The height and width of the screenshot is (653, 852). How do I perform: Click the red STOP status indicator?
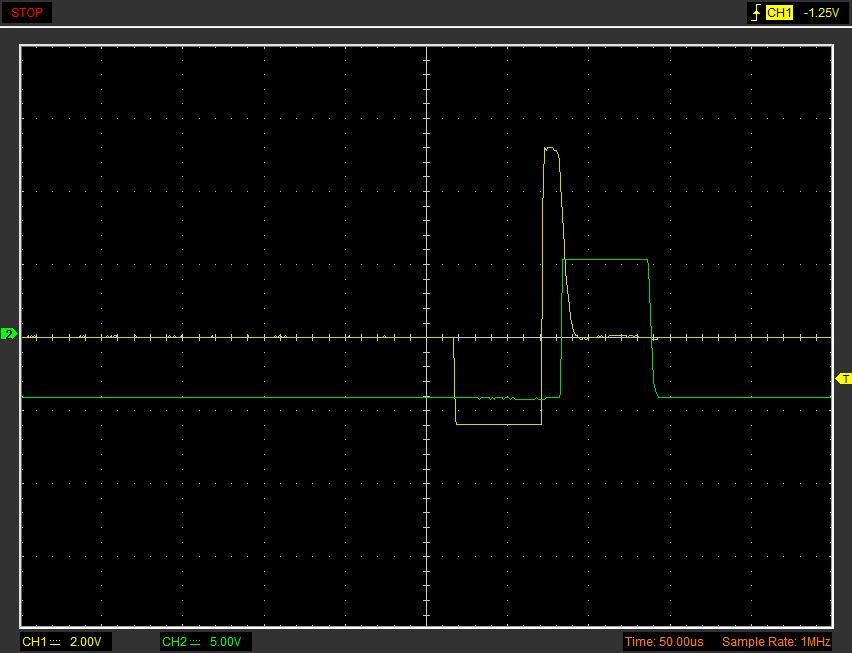27,12
